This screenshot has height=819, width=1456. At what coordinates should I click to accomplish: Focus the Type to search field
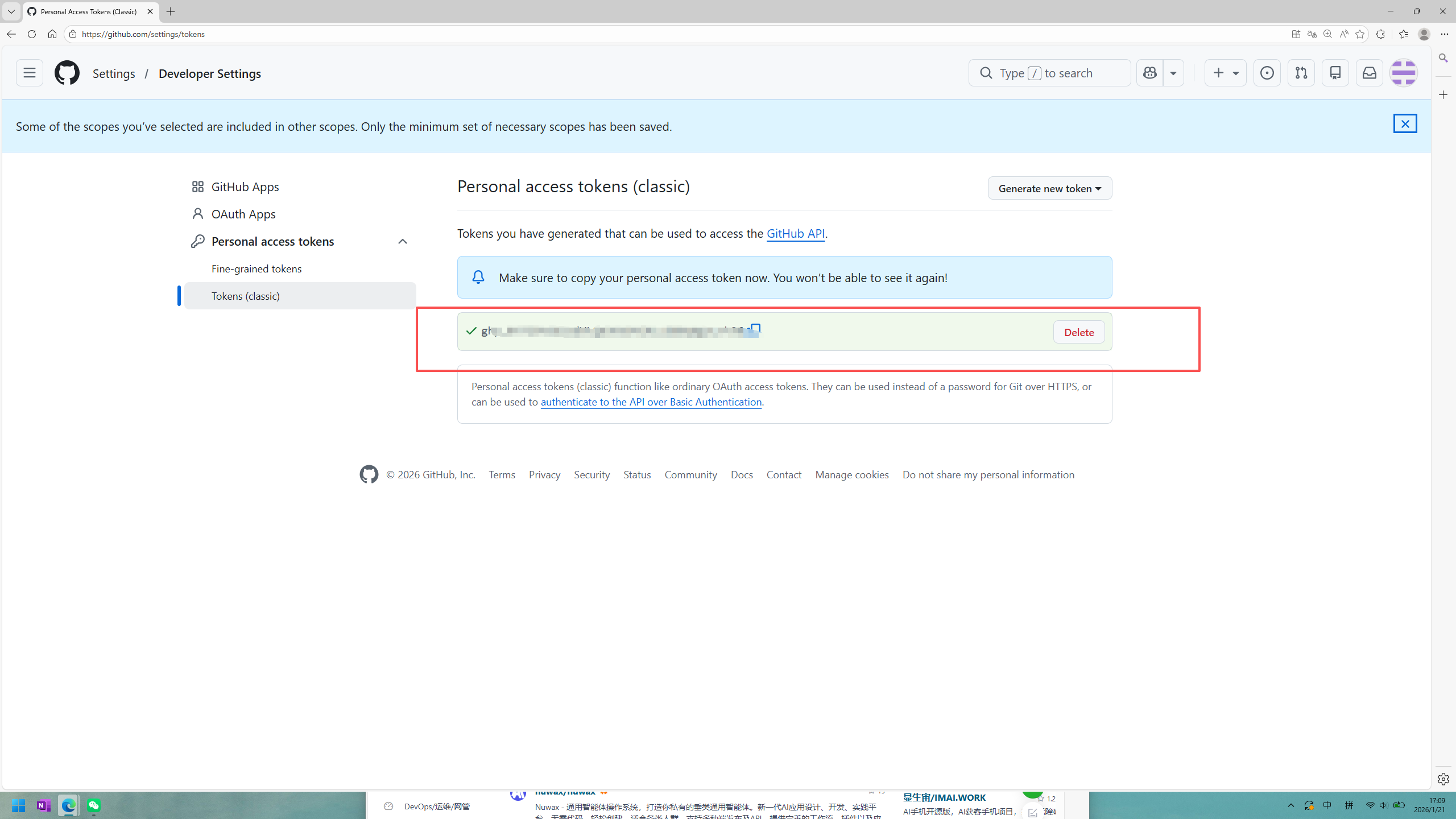pyautogui.click(x=1049, y=73)
